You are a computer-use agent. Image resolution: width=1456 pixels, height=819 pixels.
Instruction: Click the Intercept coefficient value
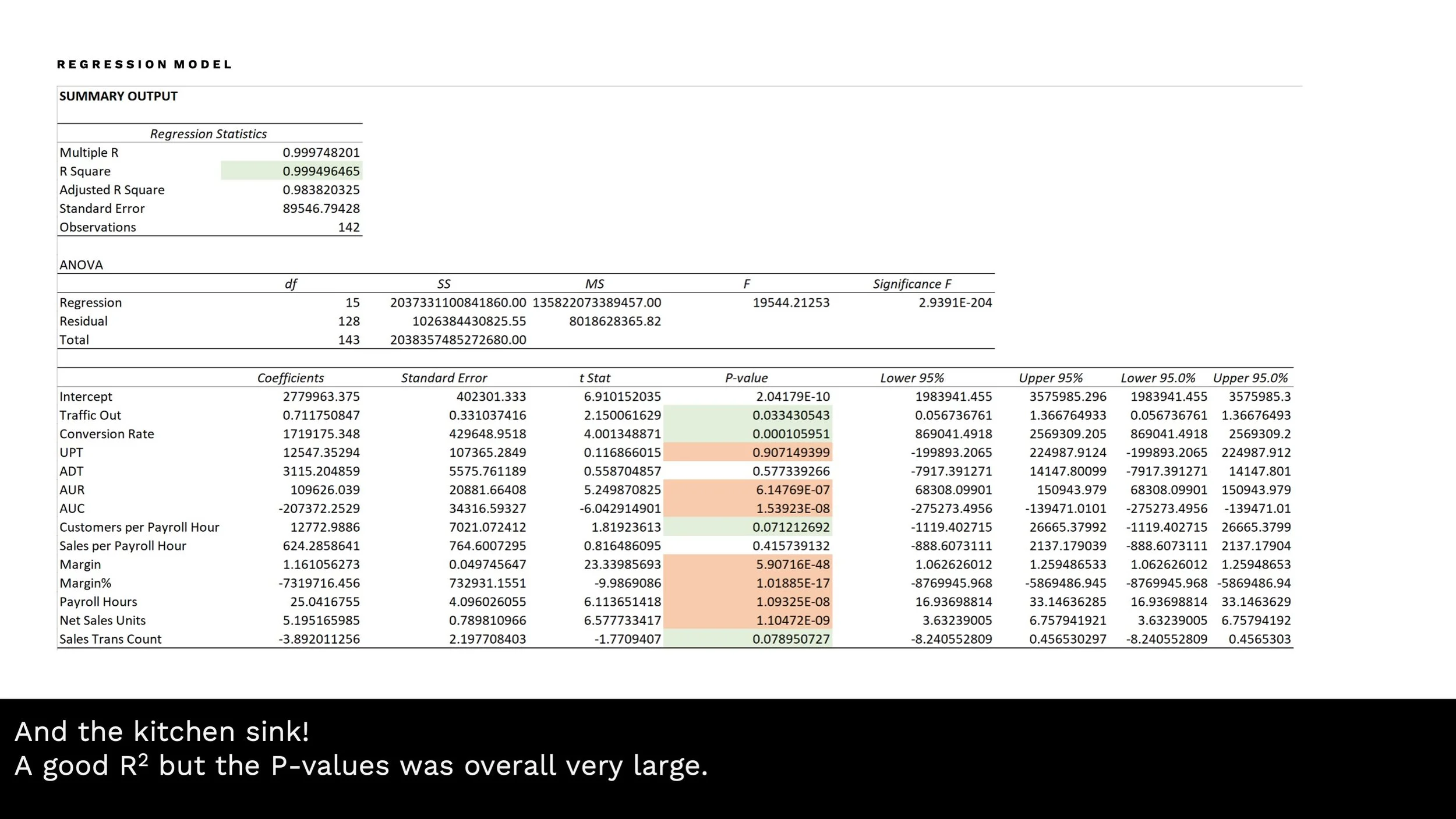pos(321,397)
